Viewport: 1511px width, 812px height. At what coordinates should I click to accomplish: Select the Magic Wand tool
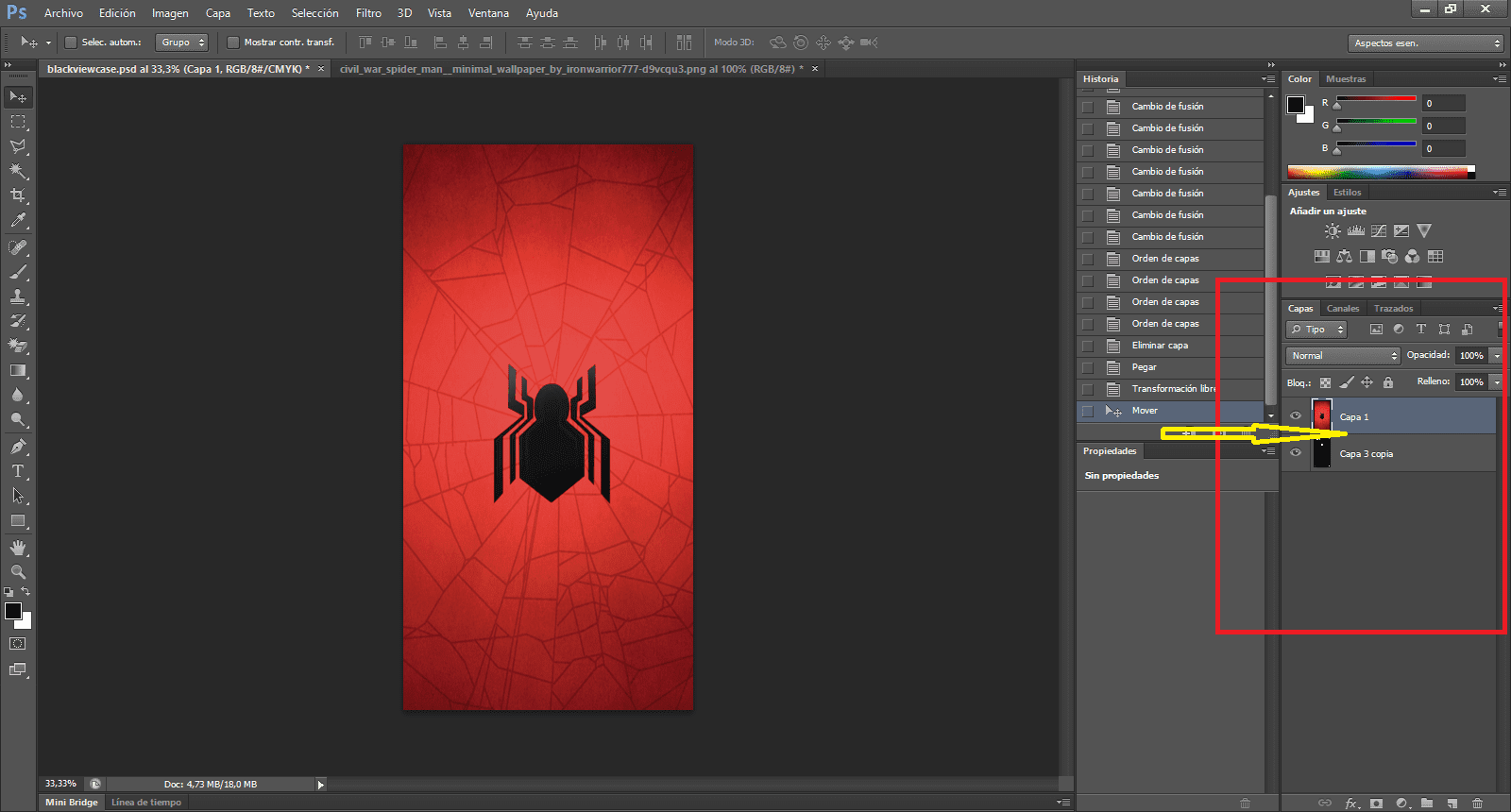click(18, 171)
